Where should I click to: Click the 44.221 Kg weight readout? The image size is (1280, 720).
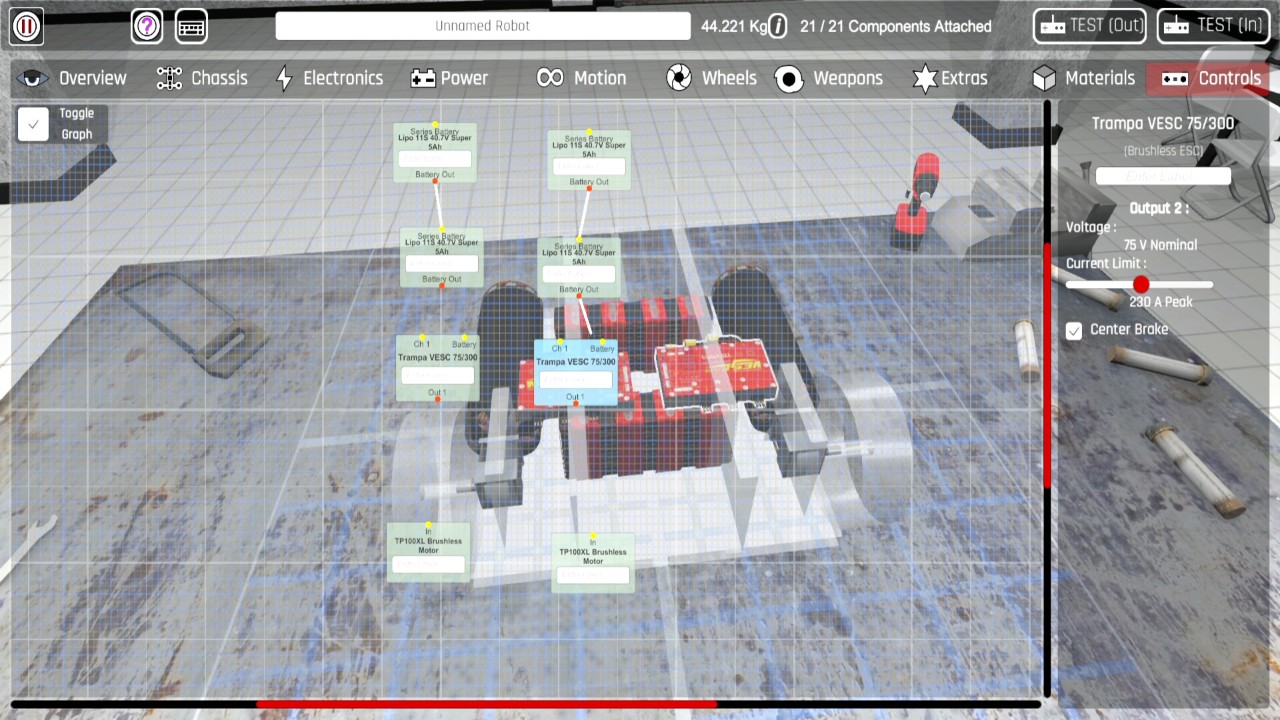(733, 26)
